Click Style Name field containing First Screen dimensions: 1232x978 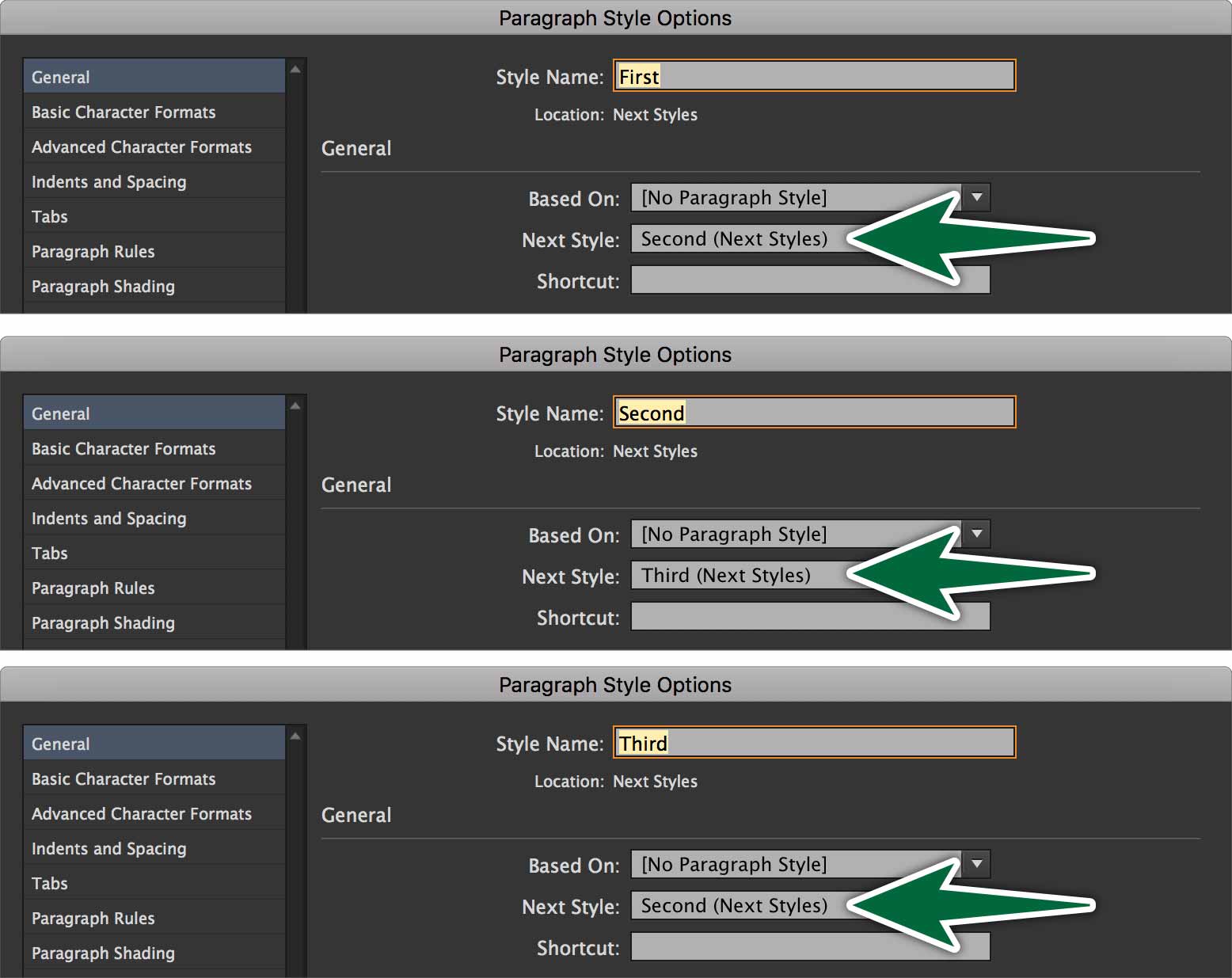(814, 76)
